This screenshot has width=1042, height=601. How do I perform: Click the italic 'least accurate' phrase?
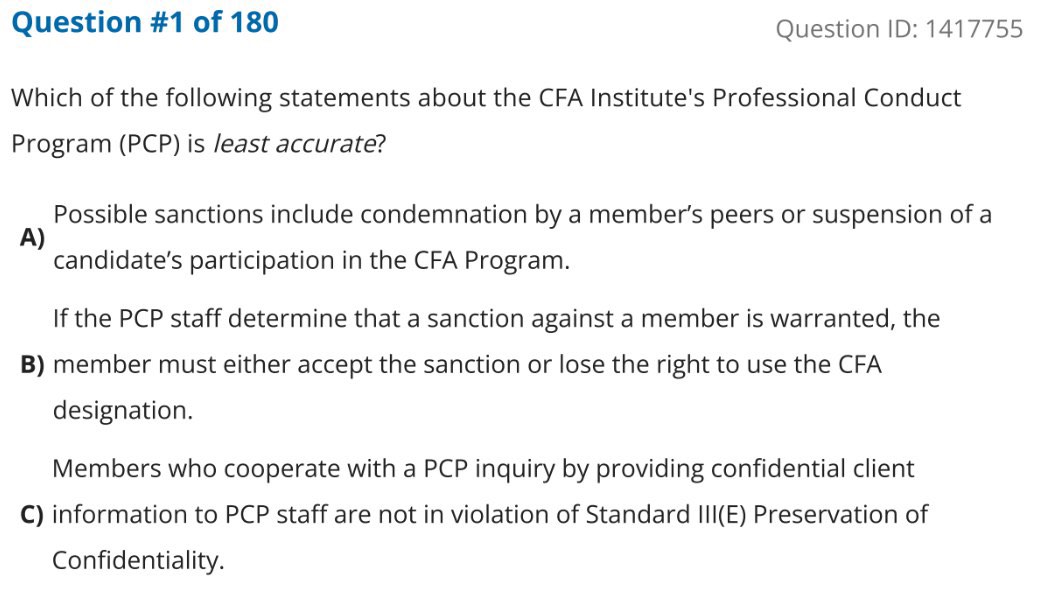[293, 144]
